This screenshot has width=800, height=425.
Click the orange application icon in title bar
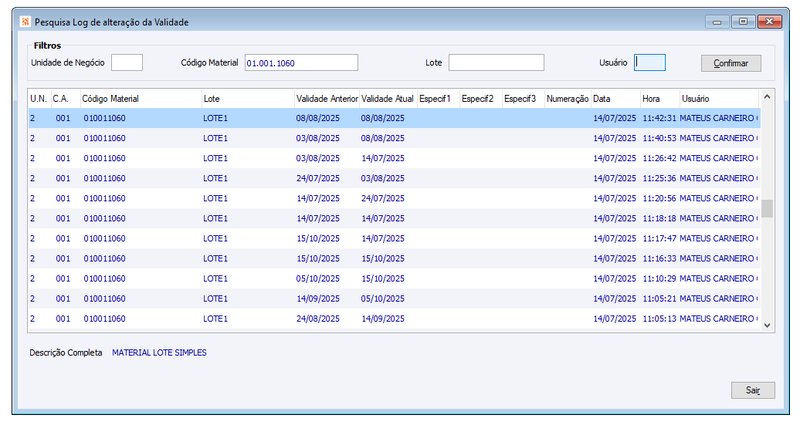tap(25, 22)
